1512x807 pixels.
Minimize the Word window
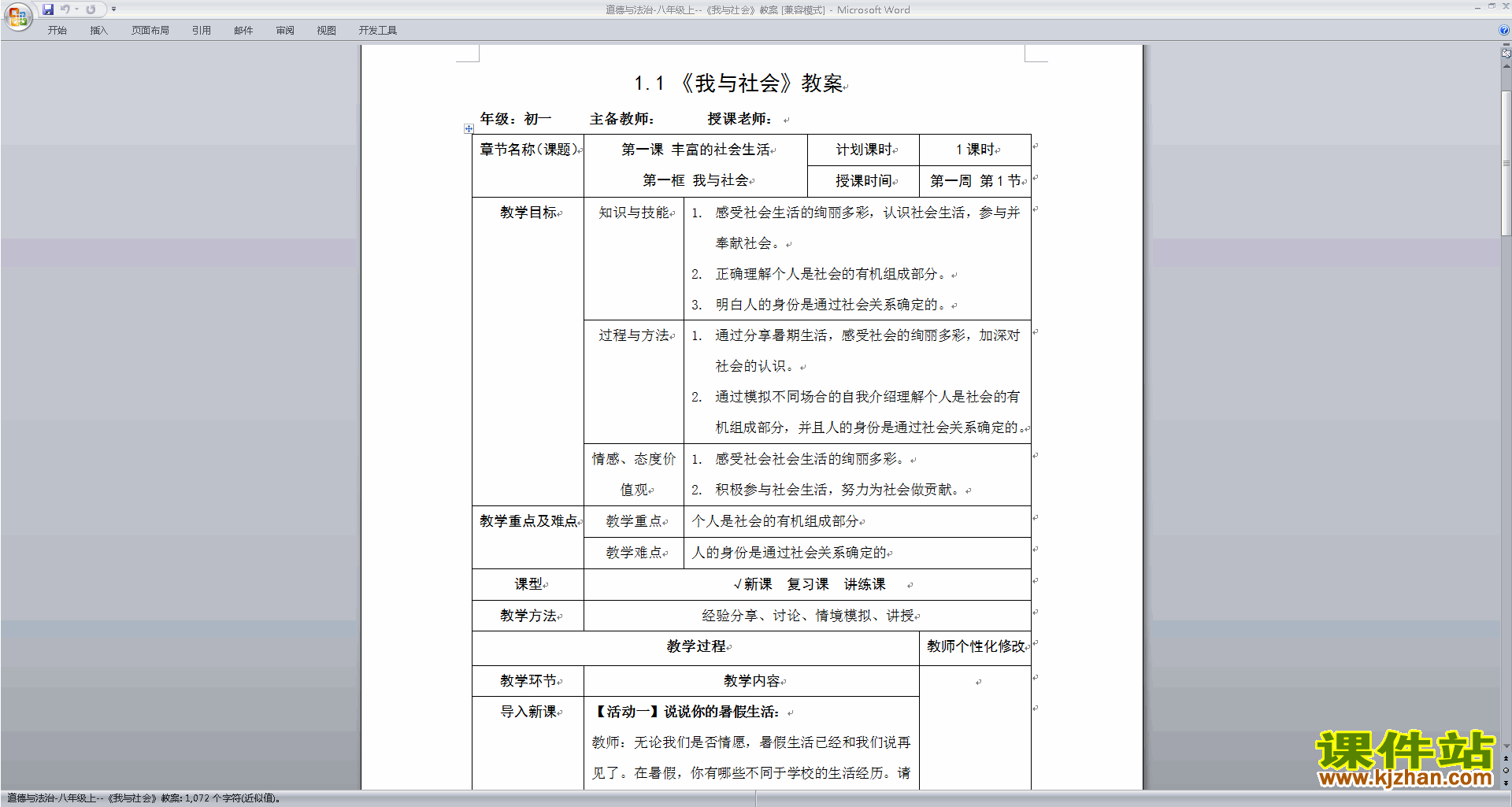coord(1477,7)
